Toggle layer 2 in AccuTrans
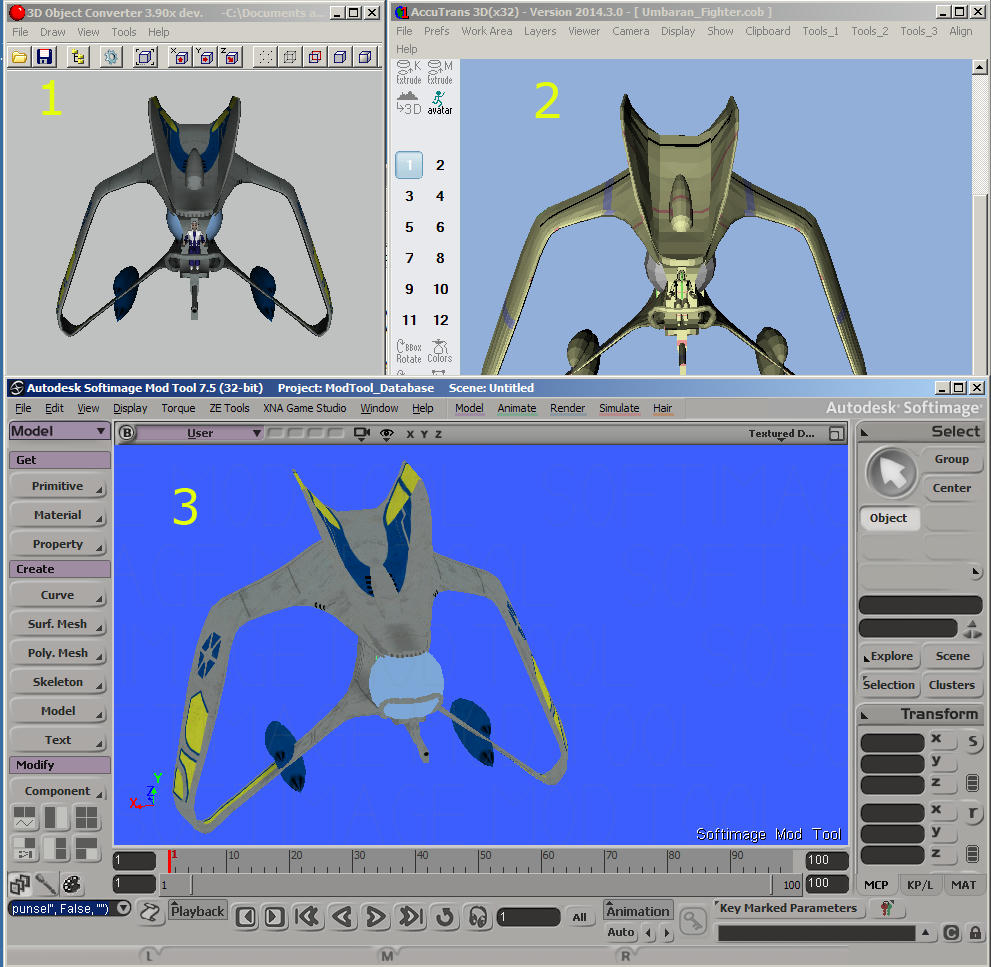991x967 pixels. point(440,165)
